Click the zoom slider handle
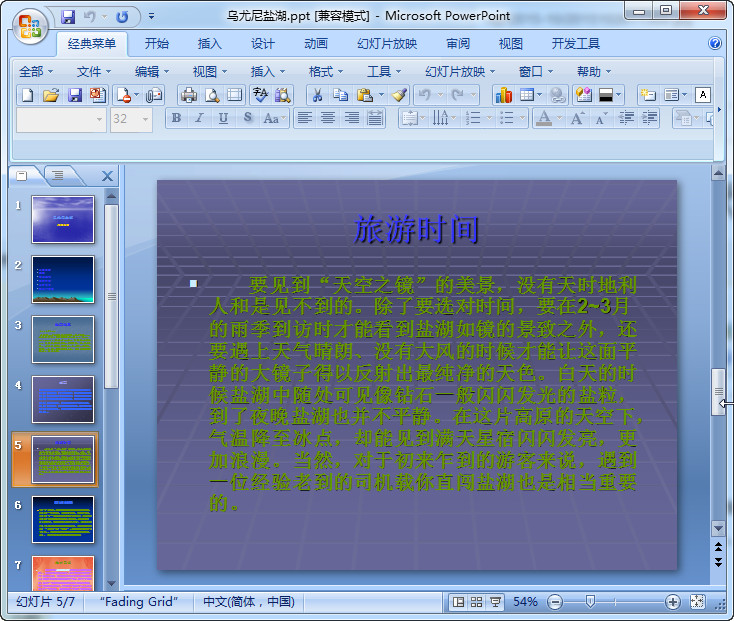This screenshot has width=734, height=621. 590,602
